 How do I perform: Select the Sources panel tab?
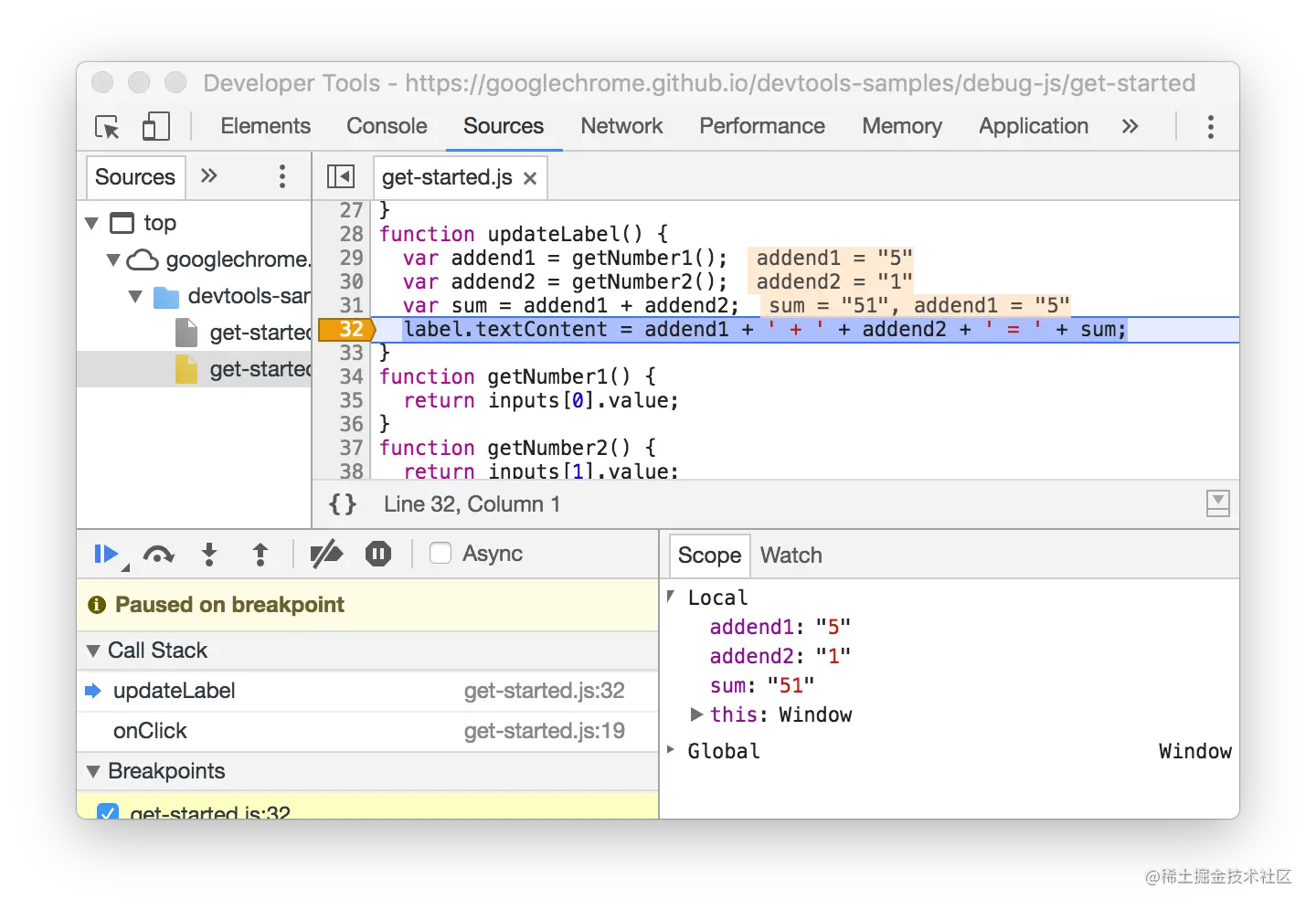coord(504,126)
